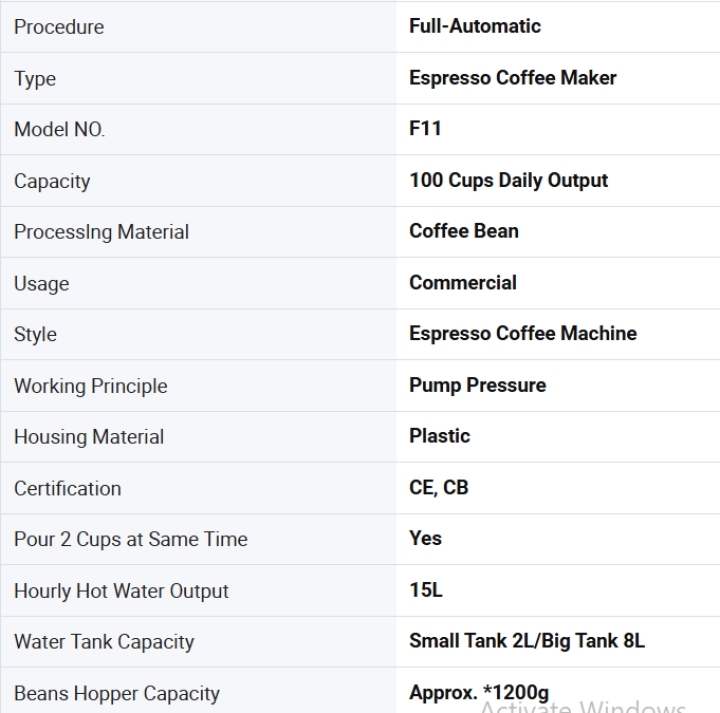The image size is (720, 713).
Task: Click the Working Principle label
Action: point(90,386)
